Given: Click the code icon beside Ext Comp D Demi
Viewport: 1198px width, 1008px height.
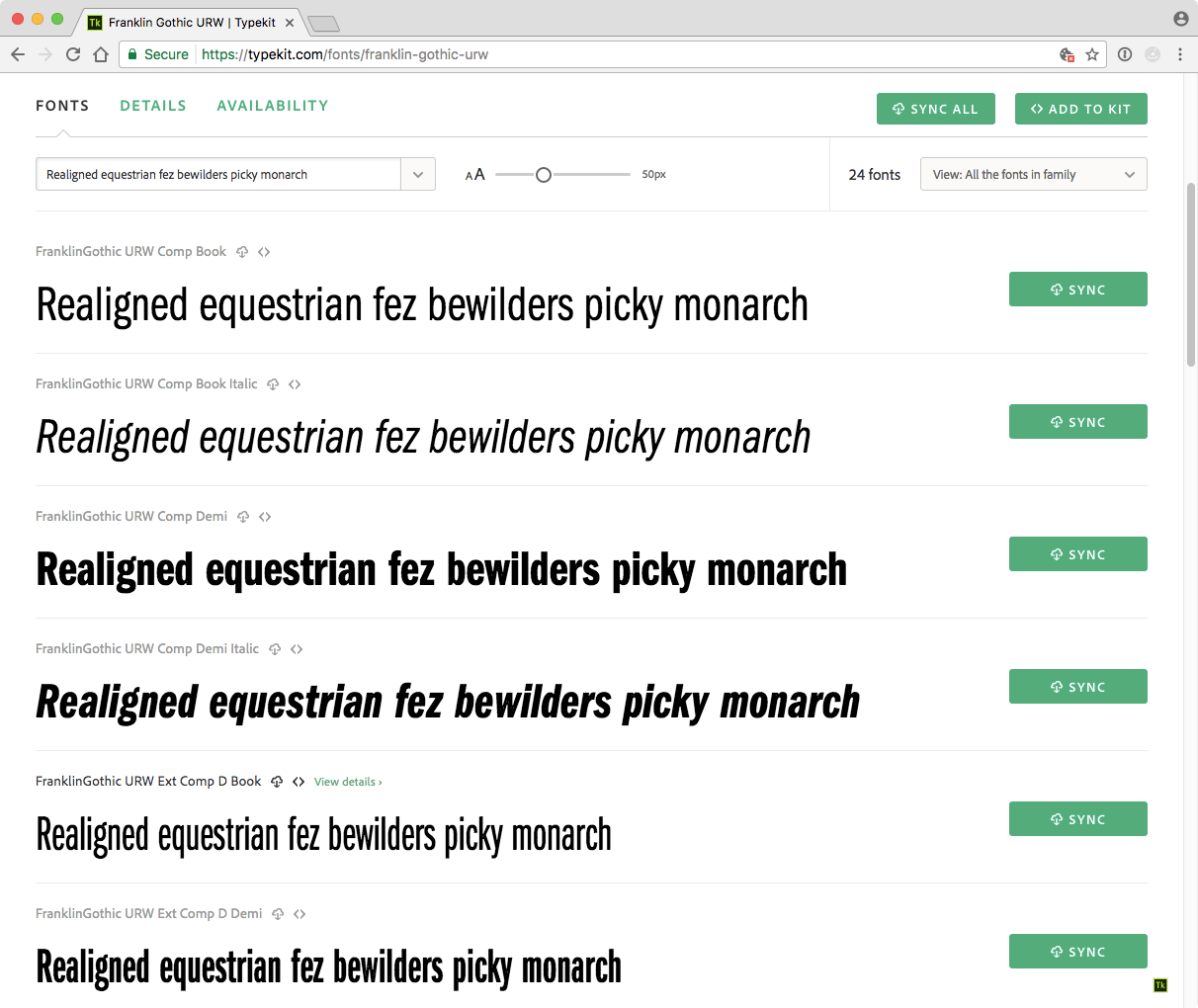Looking at the screenshot, I should tap(299, 914).
